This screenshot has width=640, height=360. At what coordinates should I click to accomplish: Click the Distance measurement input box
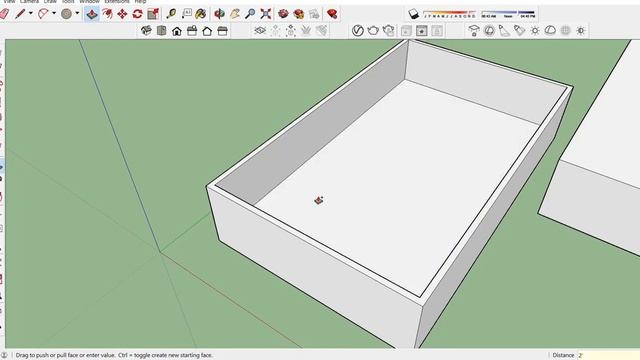[608, 355]
